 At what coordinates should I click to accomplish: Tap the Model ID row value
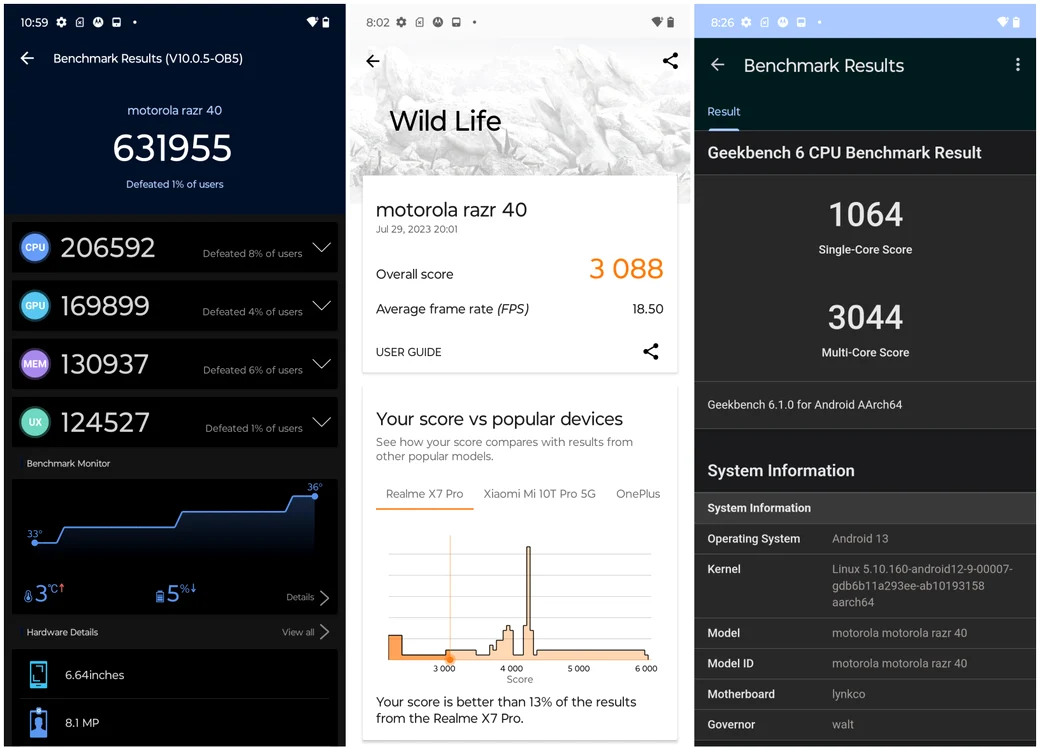[899, 664]
